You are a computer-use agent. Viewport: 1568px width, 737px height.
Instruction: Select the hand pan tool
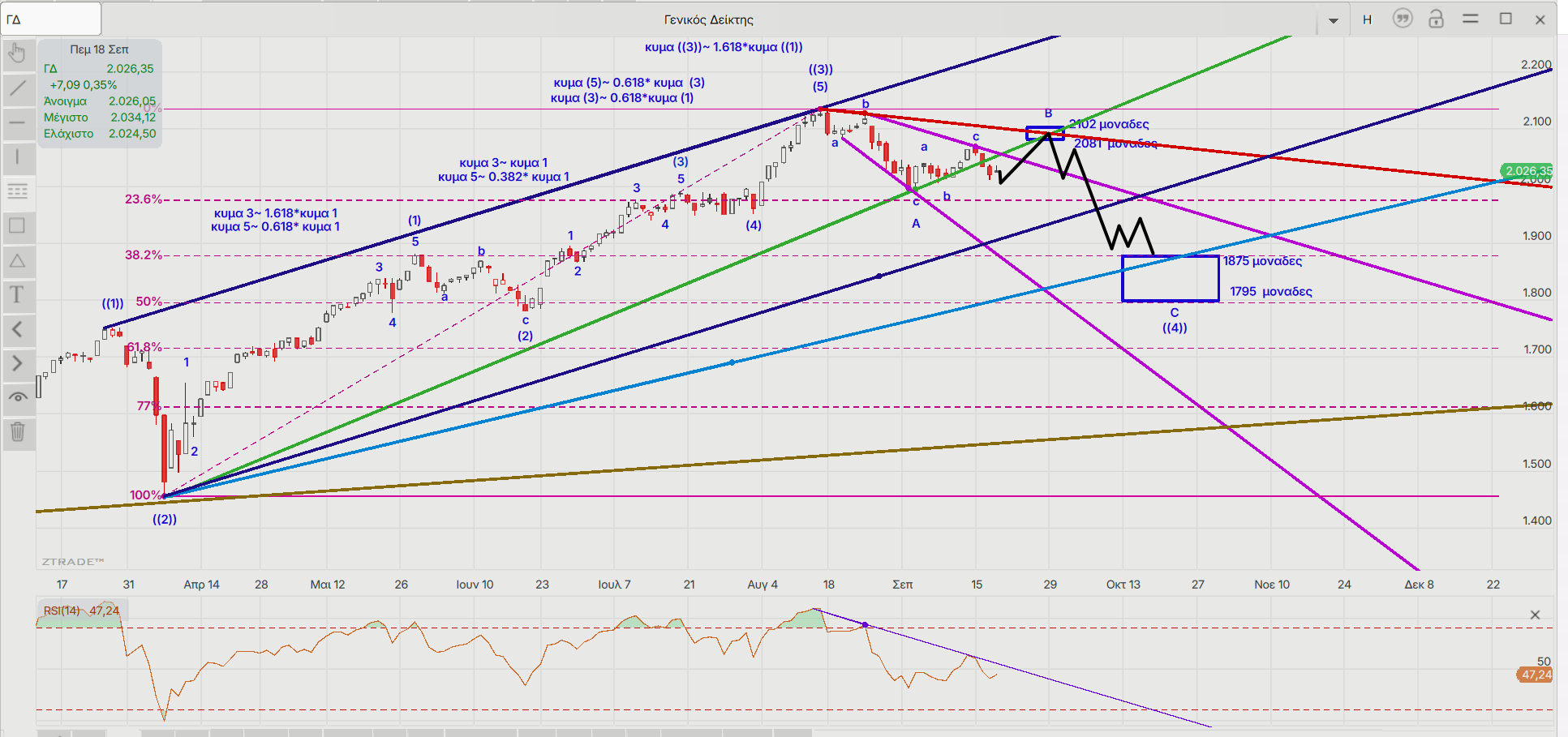[x=17, y=54]
